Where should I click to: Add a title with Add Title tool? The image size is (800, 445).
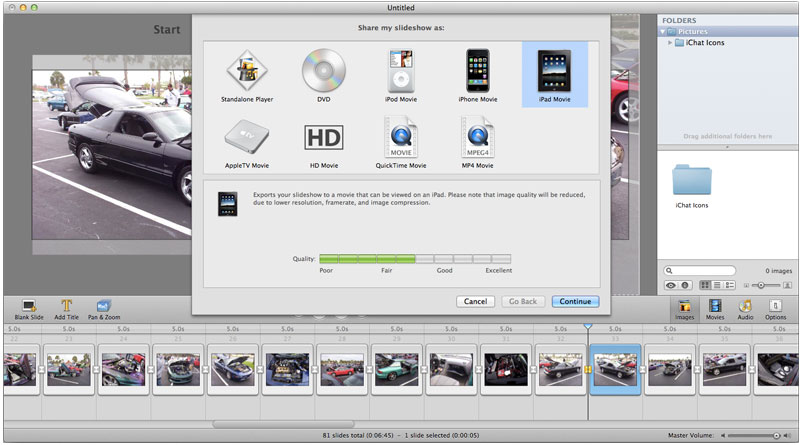click(x=67, y=309)
